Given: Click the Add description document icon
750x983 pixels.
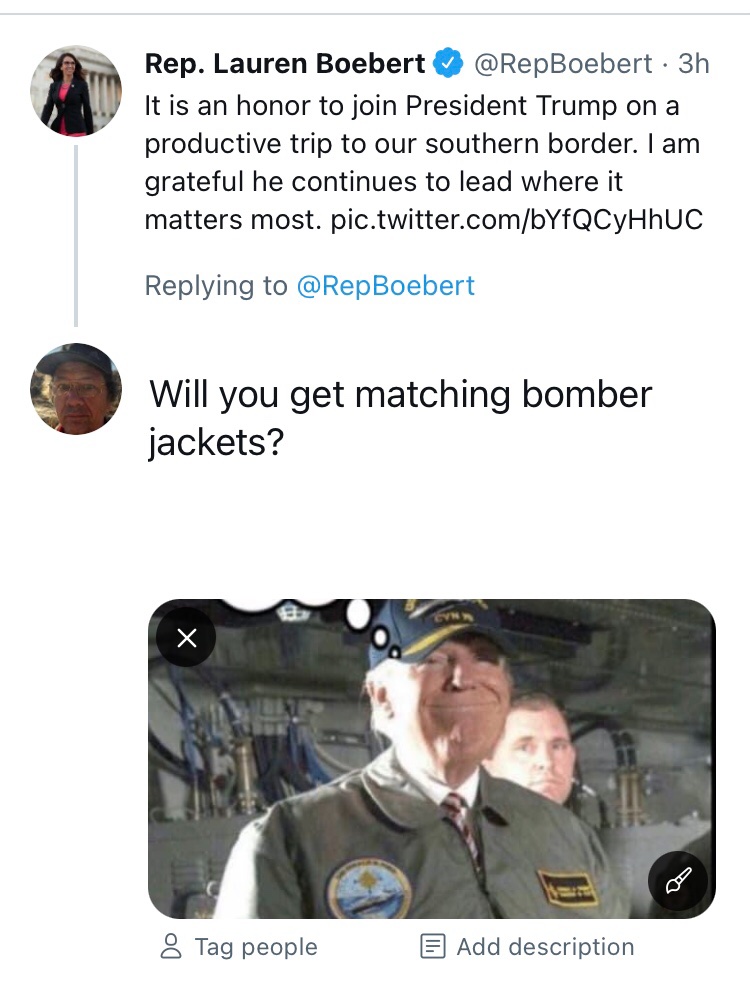Looking at the screenshot, I should [433, 946].
